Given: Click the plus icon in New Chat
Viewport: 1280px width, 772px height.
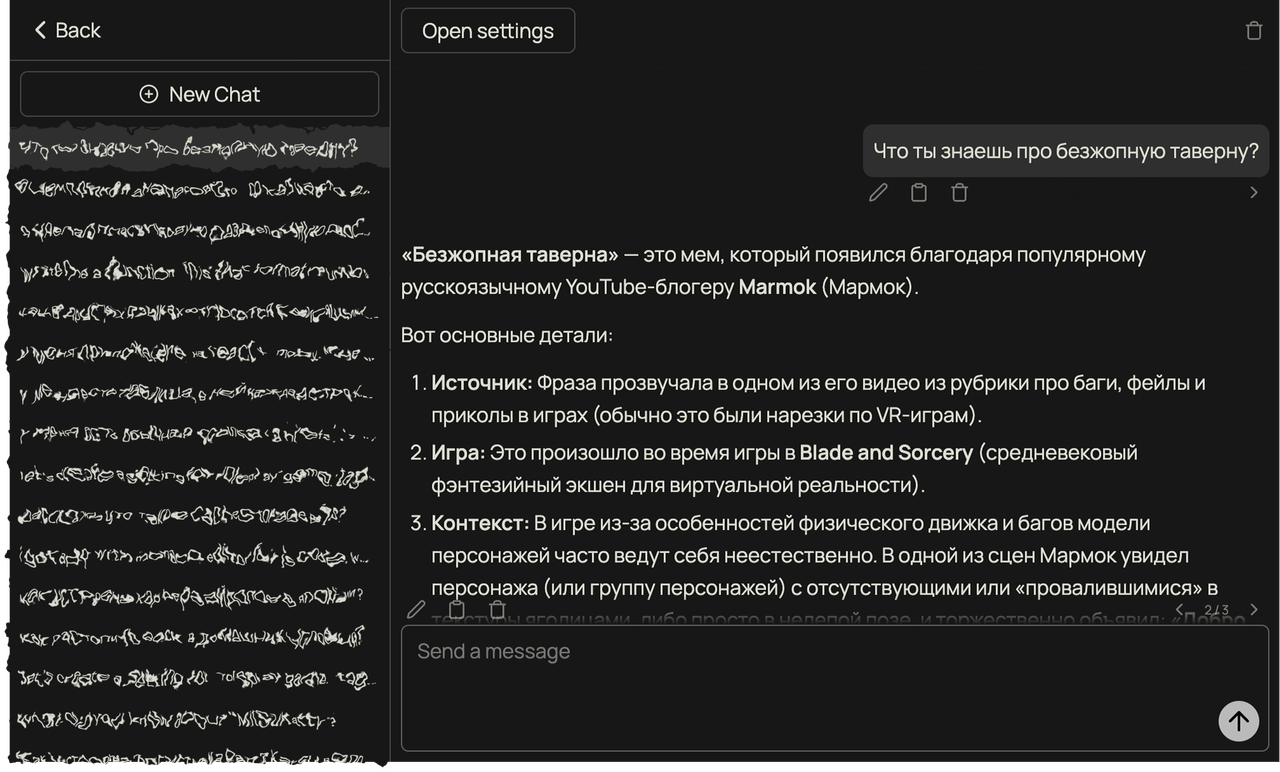Looking at the screenshot, I should [x=149, y=94].
